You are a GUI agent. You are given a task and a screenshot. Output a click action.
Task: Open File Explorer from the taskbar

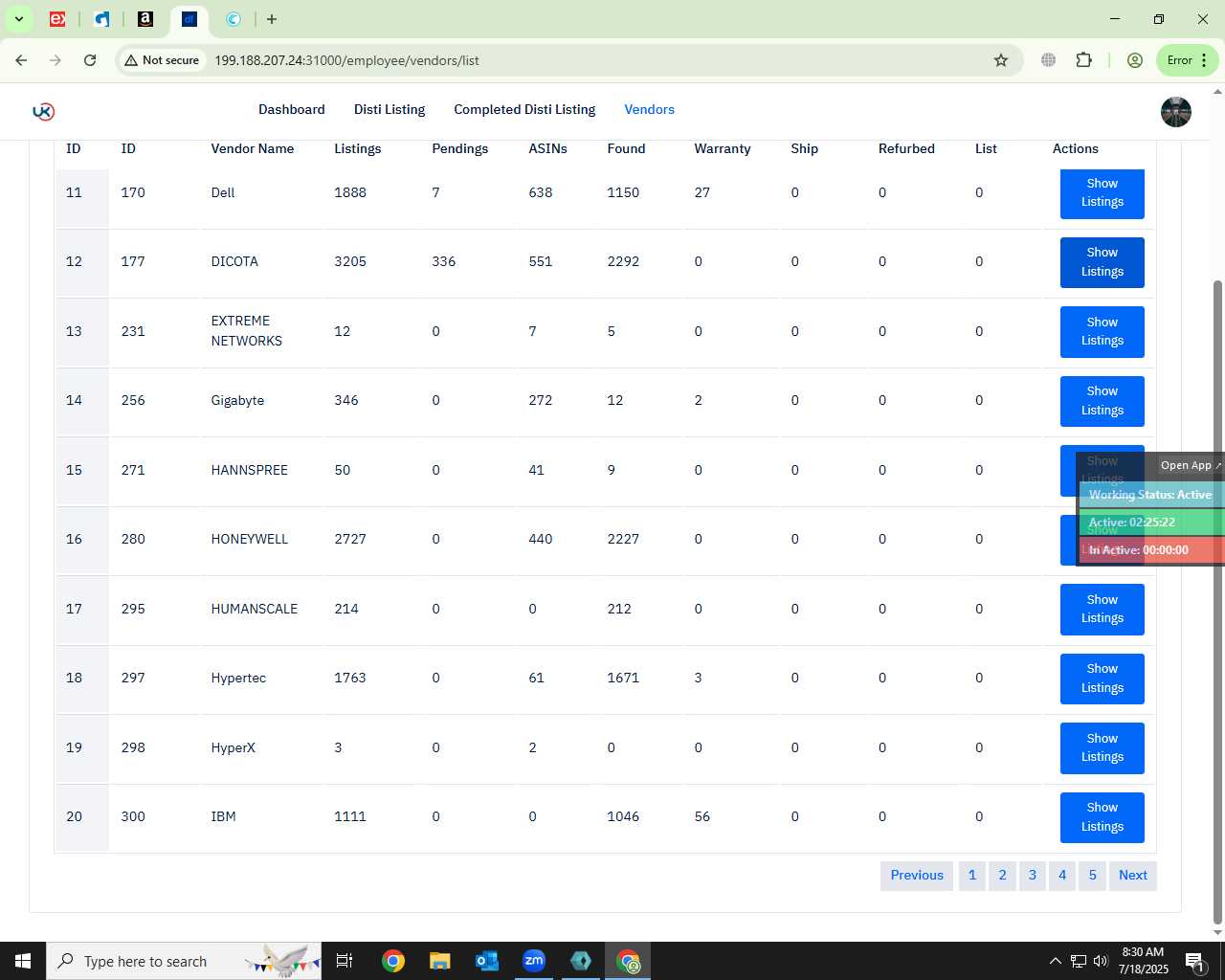[439, 961]
